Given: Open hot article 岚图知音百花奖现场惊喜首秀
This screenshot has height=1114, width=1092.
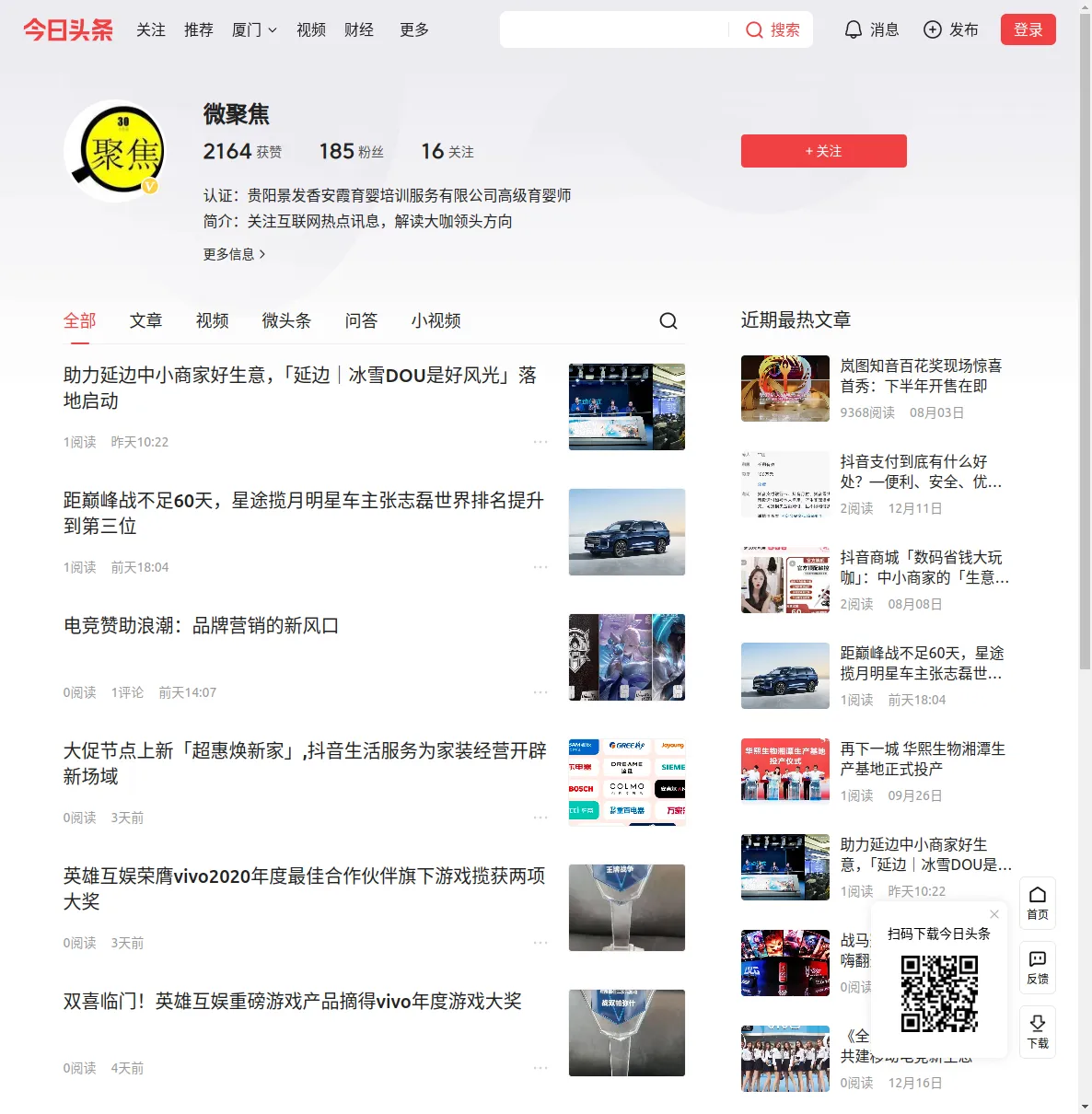Looking at the screenshot, I should click(922, 376).
